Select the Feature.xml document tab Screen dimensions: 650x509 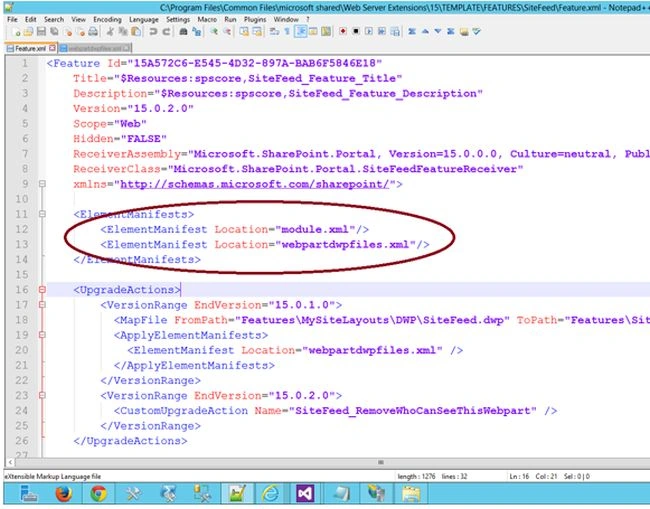[x=30, y=48]
